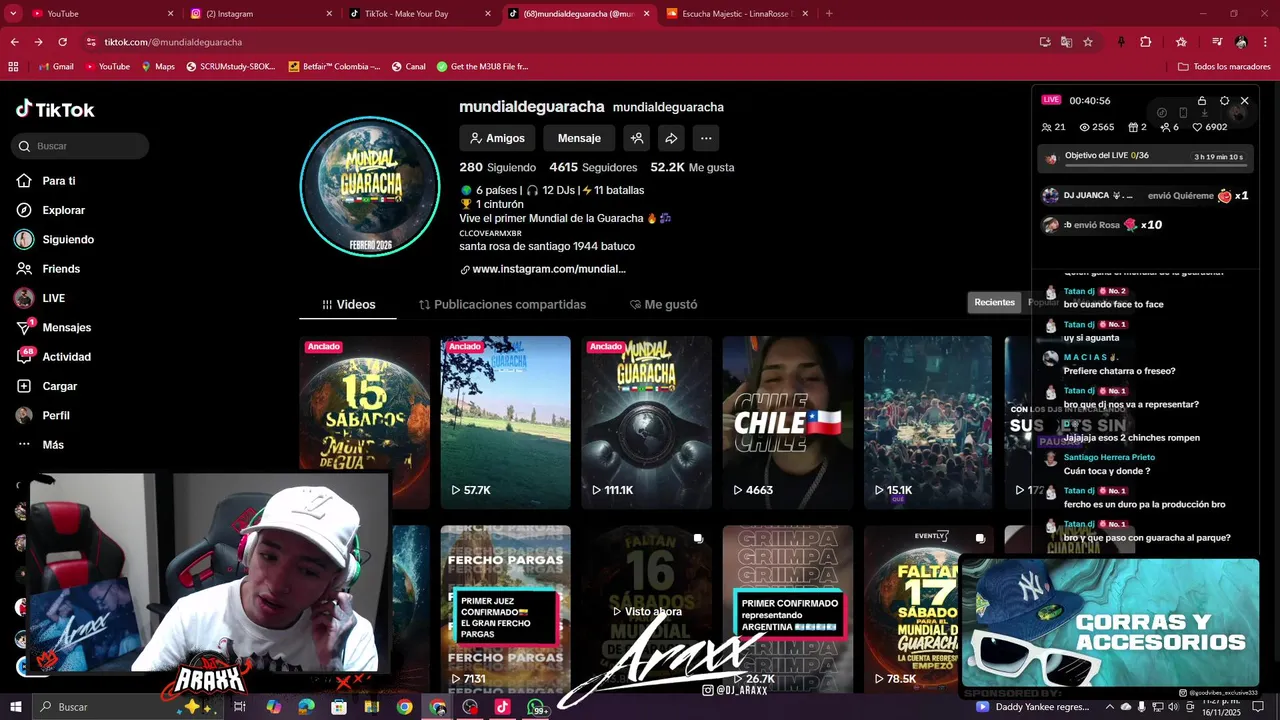Open the Gmail bookmark

click(55, 66)
